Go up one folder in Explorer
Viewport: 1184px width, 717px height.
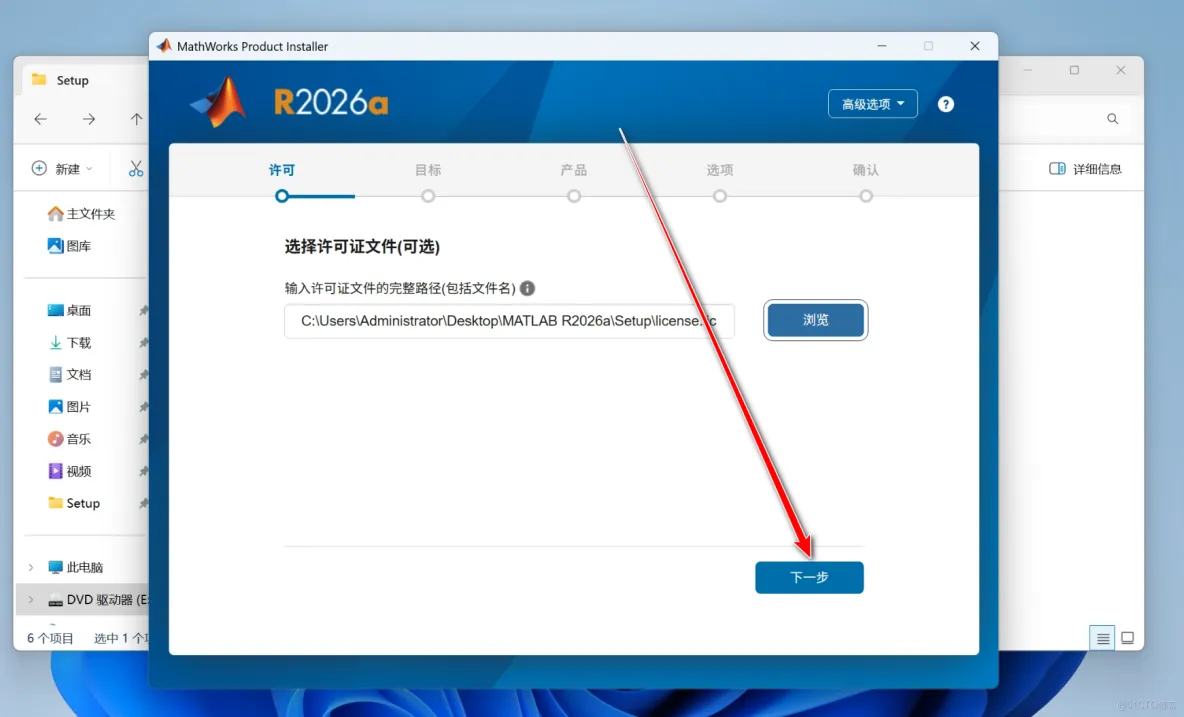click(136, 118)
